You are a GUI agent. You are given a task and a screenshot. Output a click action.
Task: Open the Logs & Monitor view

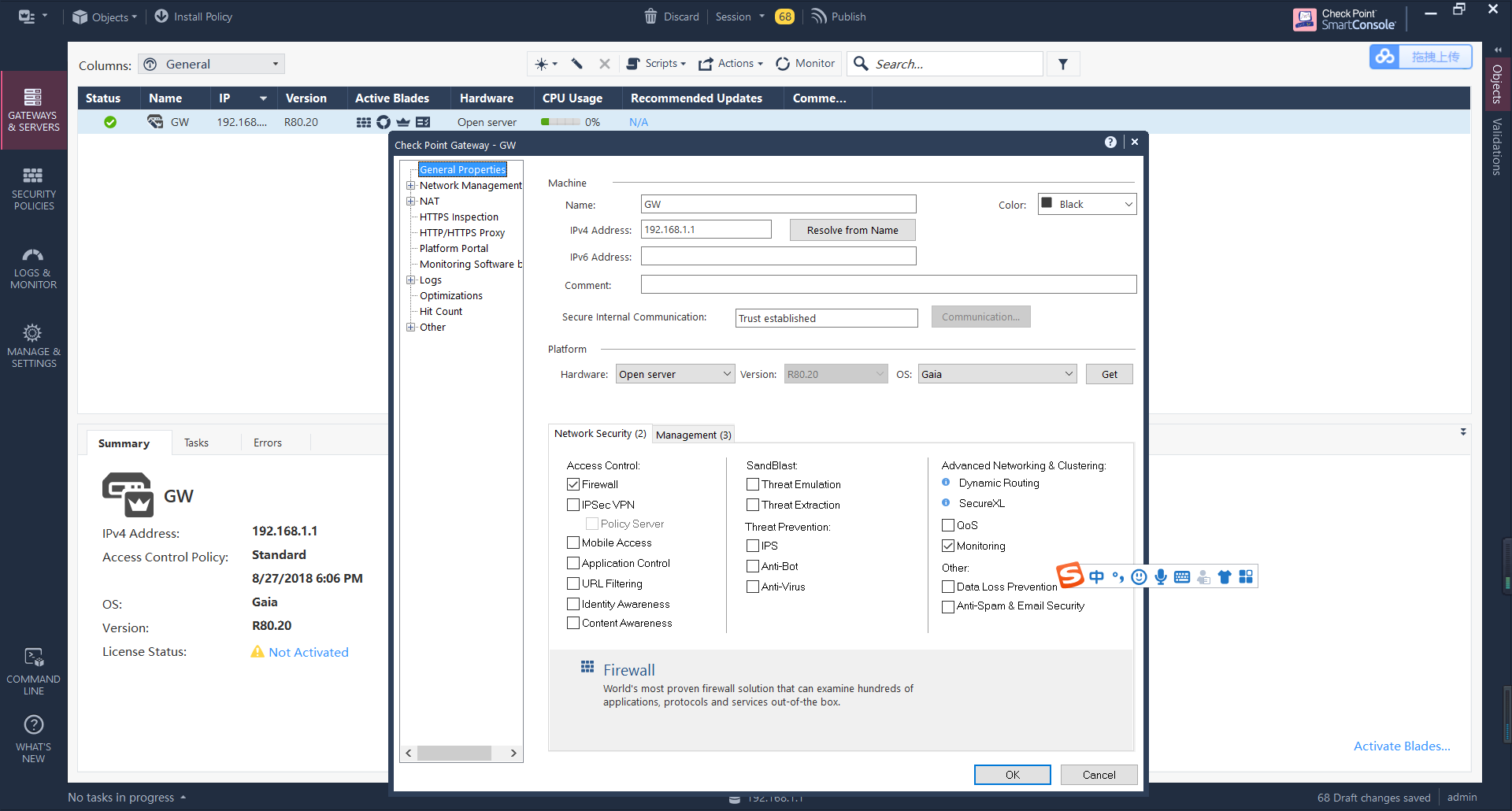coord(33,268)
